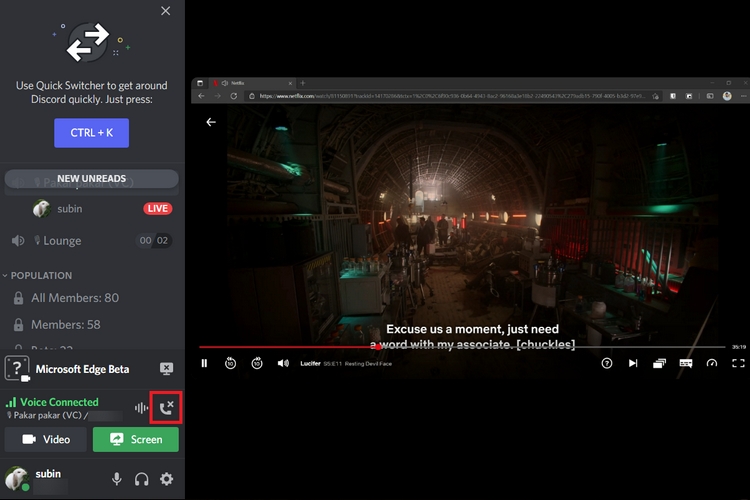Click lock icon beside All Members
Screen dimensions: 750x500
pyautogui.click(x=18, y=298)
